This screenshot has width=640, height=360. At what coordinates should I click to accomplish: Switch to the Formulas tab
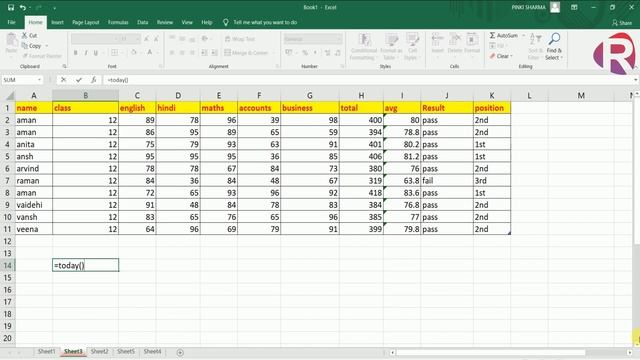point(118,22)
